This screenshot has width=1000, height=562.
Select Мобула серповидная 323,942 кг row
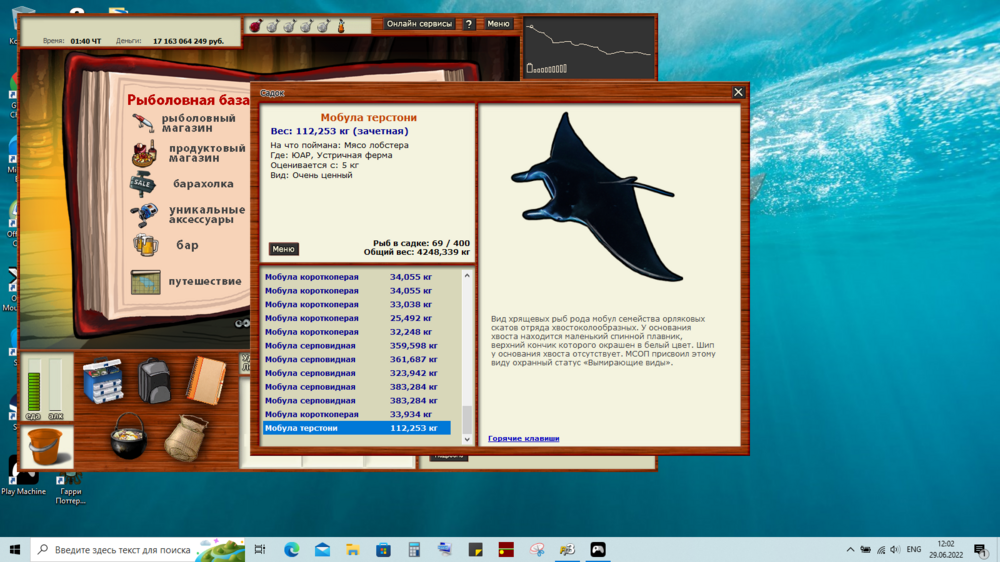[357, 373]
